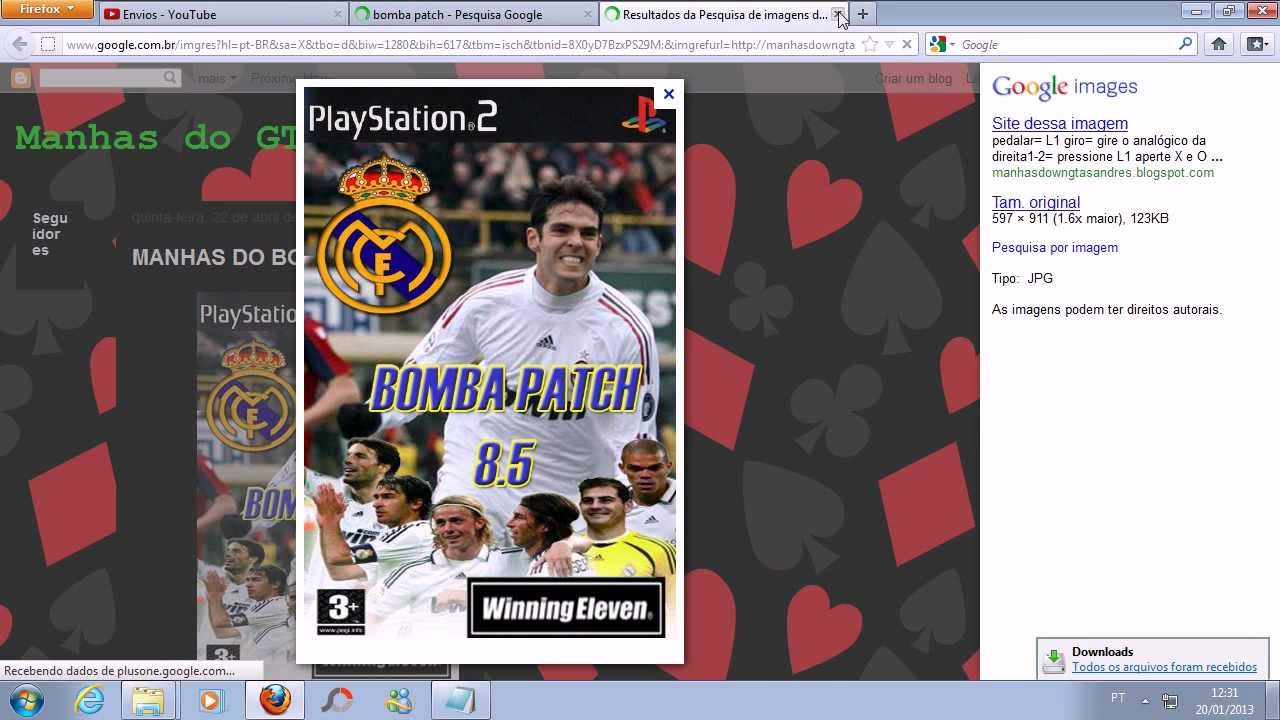Open the Firefox menu button
This screenshot has height=720, width=1280.
[47, 9]
